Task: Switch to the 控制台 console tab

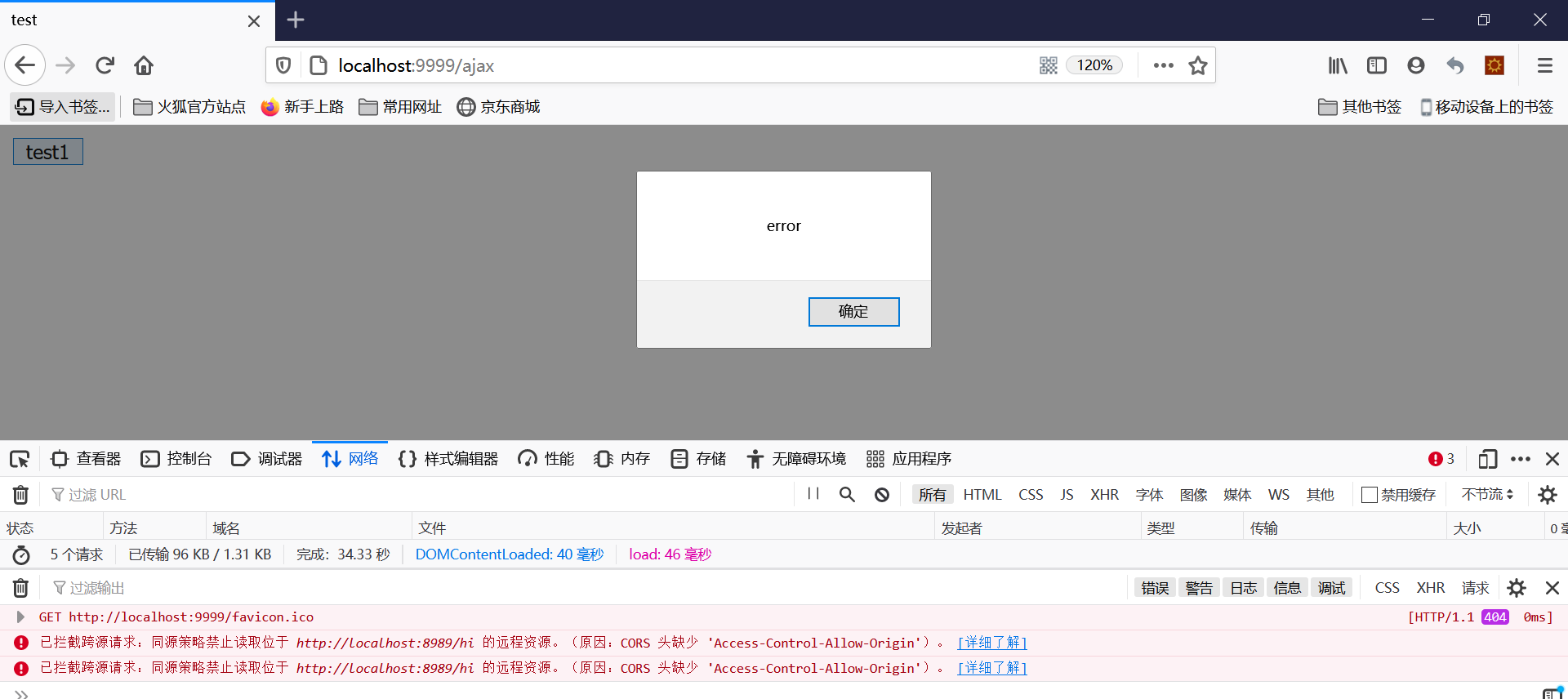Action: tap(176, 459)
